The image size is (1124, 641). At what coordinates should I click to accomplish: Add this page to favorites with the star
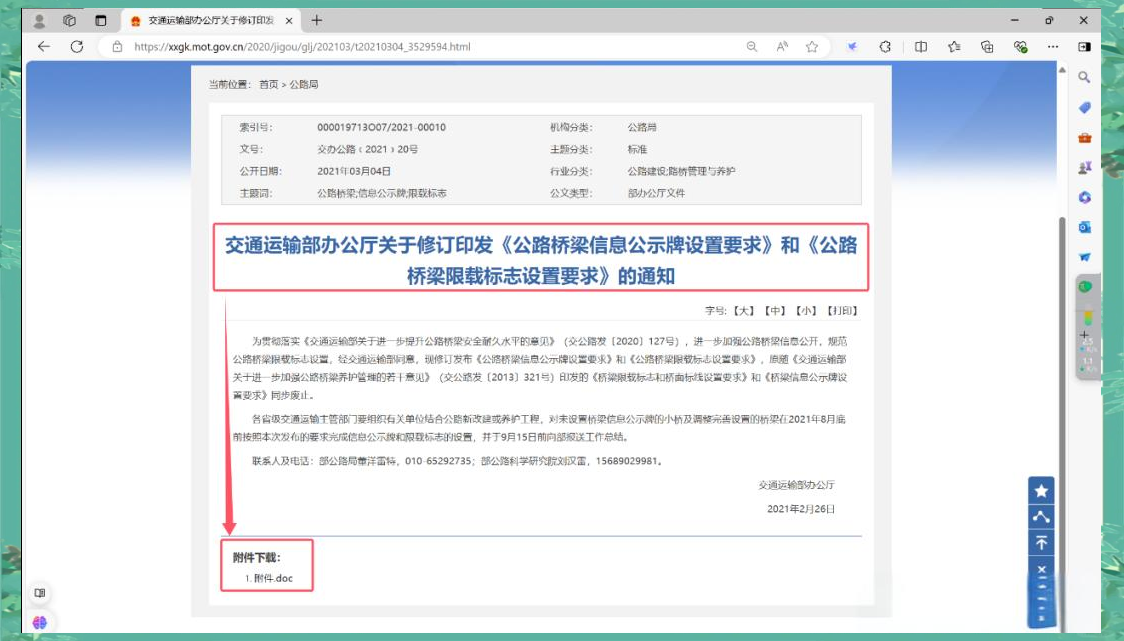point(811,47)
